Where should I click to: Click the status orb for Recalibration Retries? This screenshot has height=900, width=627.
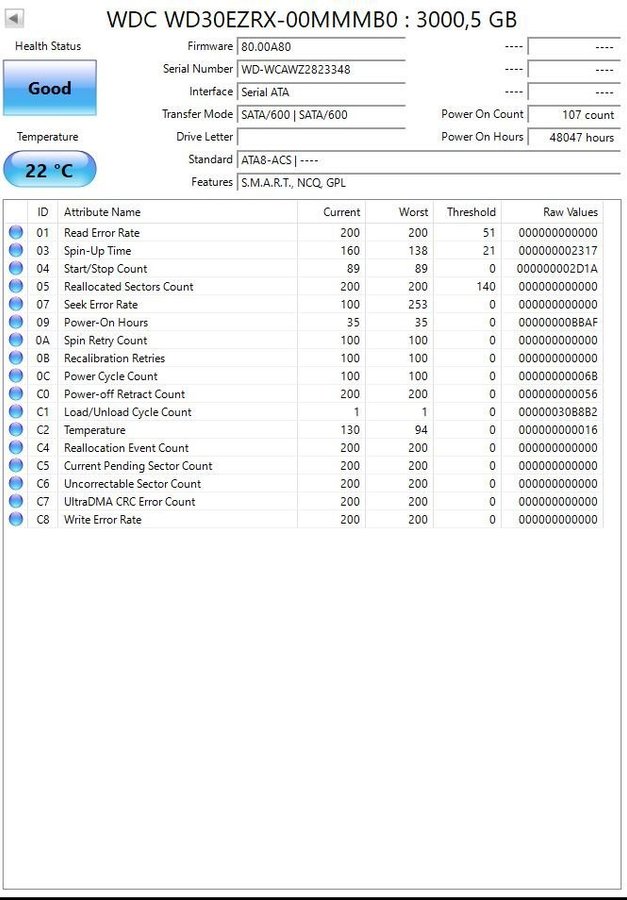click(16, 358)
